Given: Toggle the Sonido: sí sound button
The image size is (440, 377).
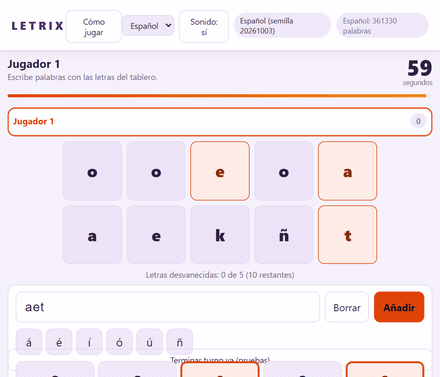Looking at the screenshot, I should (x=204, y=27).
